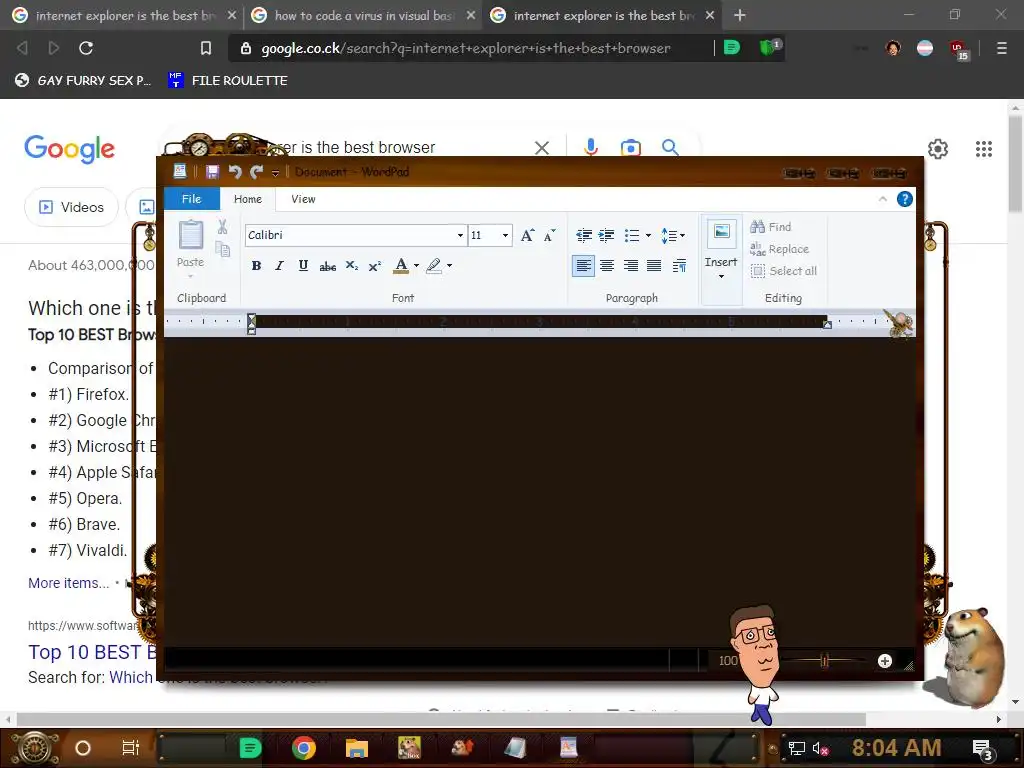Justify the text
The height and width of the screenshot is (768, 1024).
click(654, 266)
